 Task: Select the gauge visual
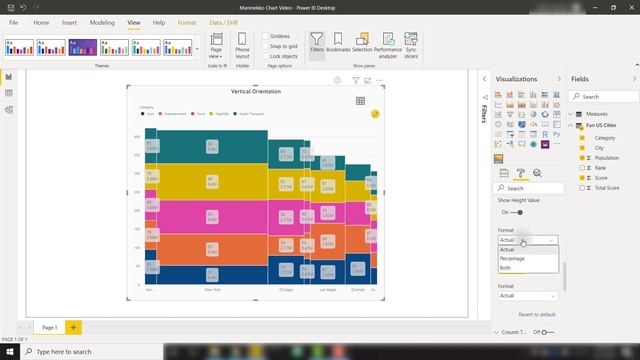533,124
